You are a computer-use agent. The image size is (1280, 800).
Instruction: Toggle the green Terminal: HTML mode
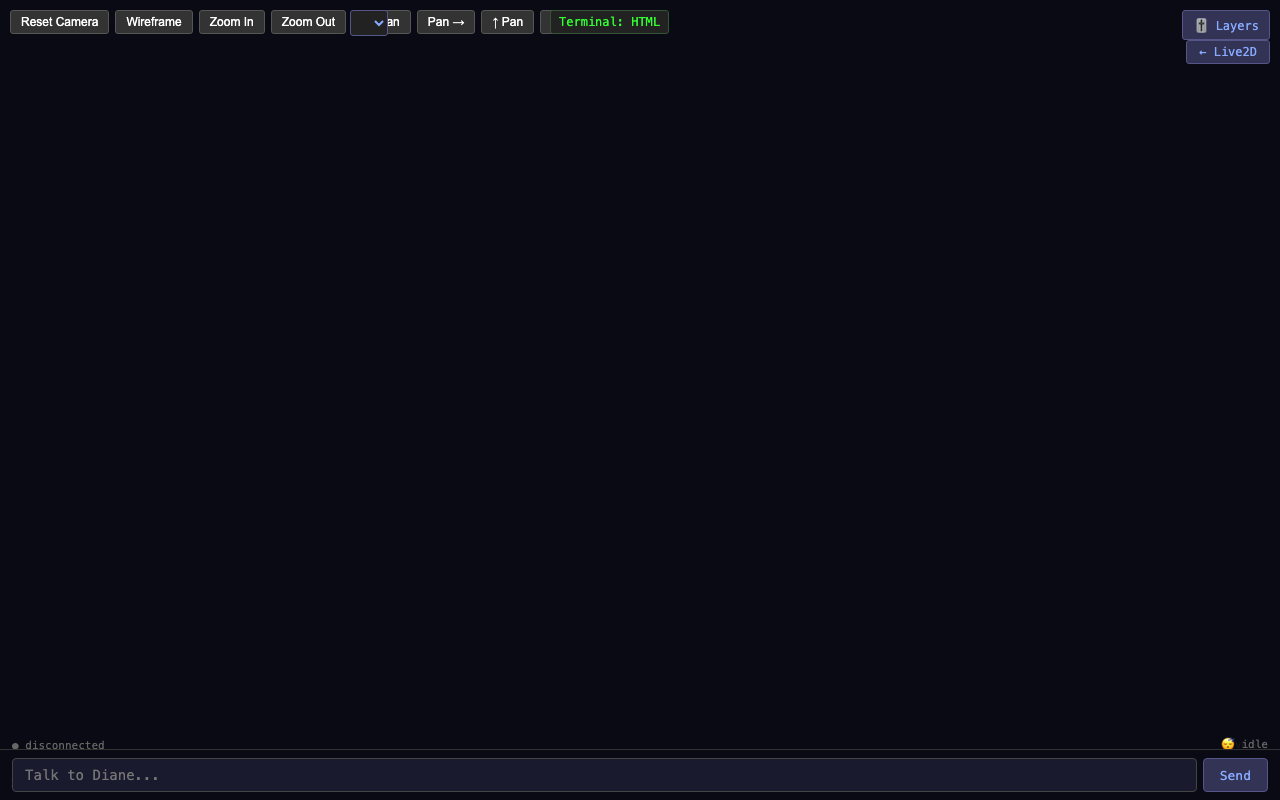609,22
